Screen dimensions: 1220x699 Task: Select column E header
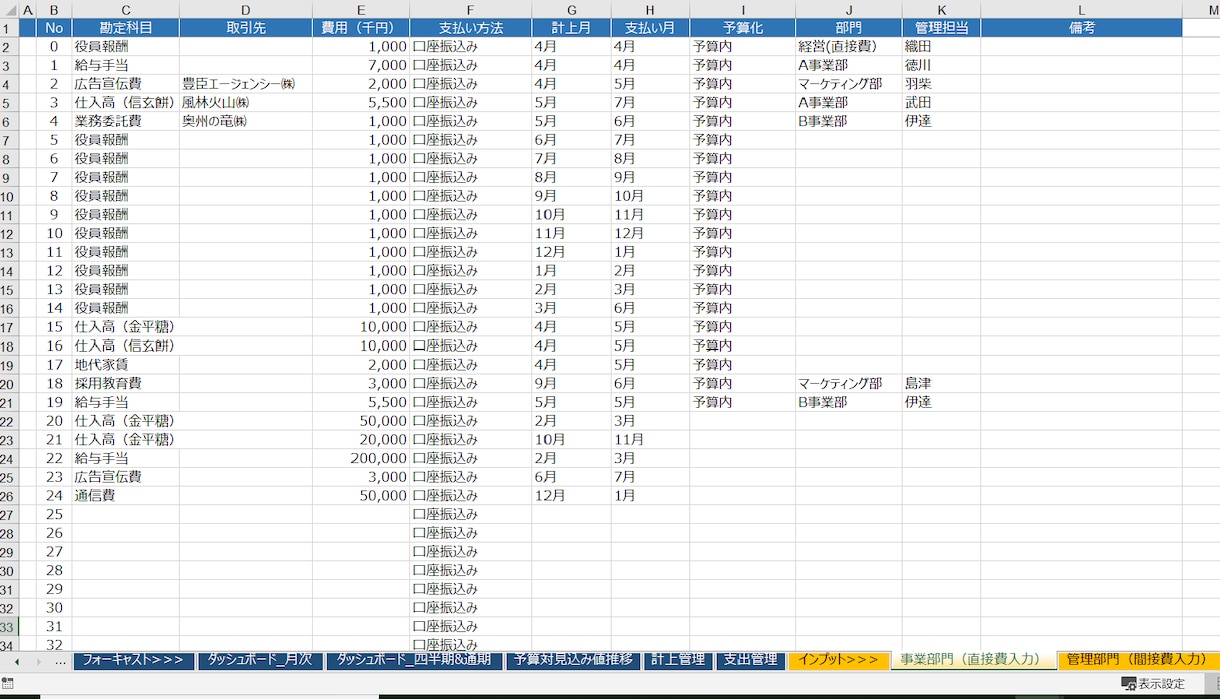[361, 10]
